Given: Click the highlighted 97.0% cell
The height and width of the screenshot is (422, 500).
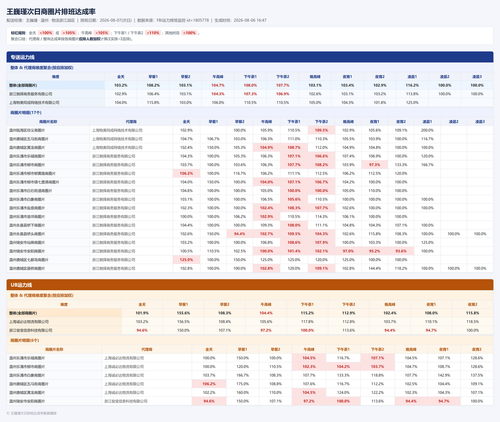Looking at the screenshot, I should tap(348, 251).
